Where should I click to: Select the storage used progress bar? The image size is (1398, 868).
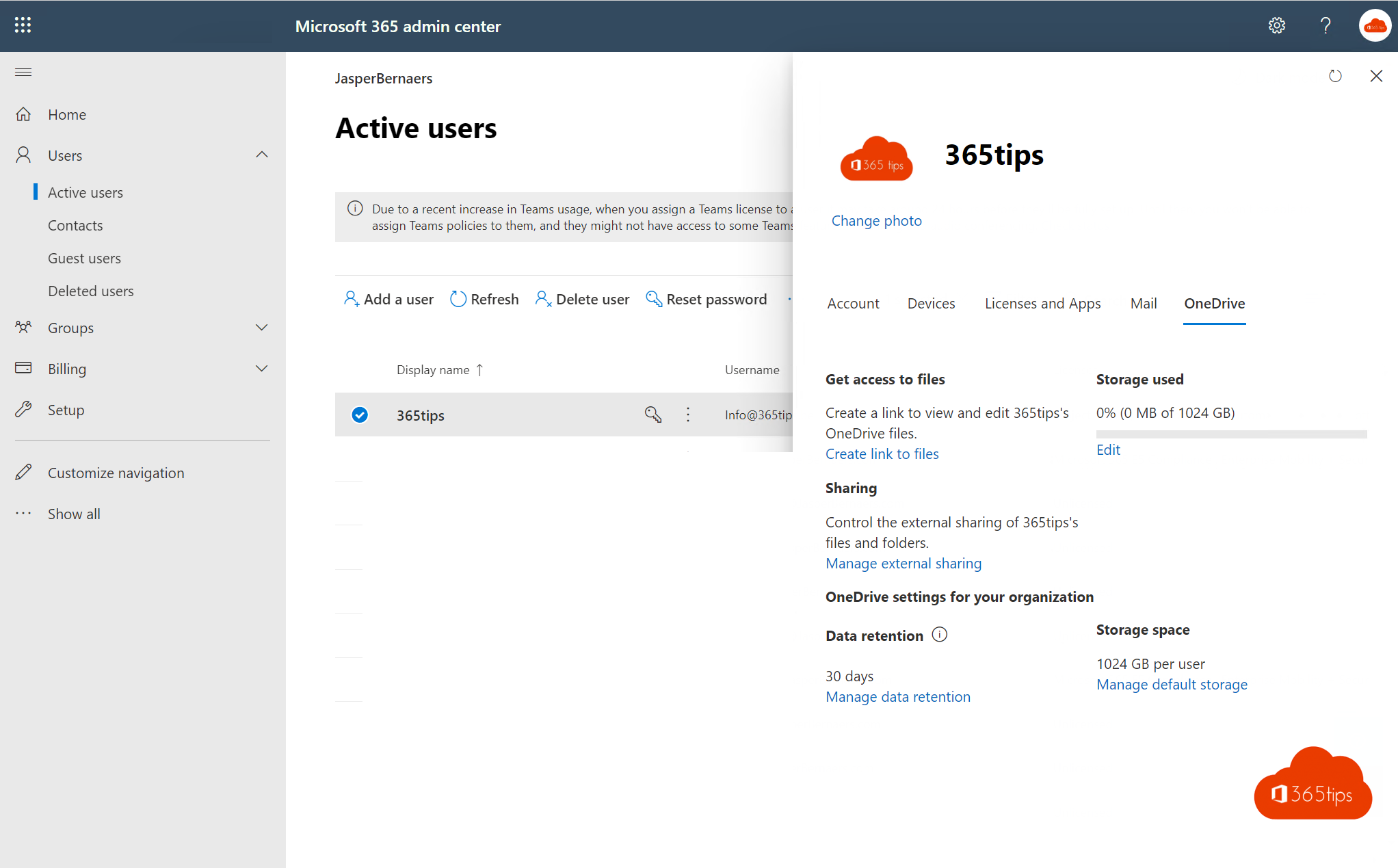click(1231, 432)
